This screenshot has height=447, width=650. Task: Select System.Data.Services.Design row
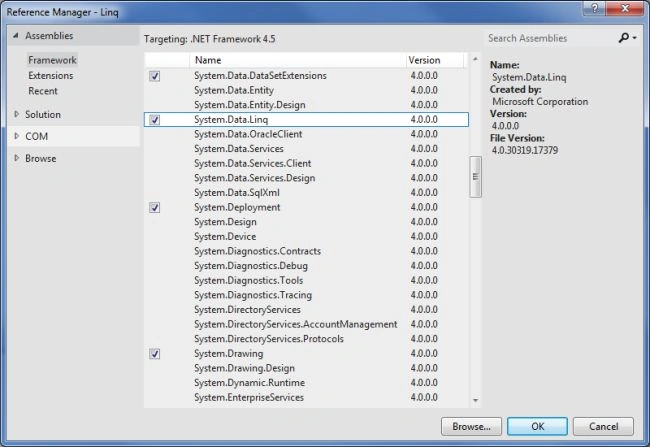click(306, 178)
